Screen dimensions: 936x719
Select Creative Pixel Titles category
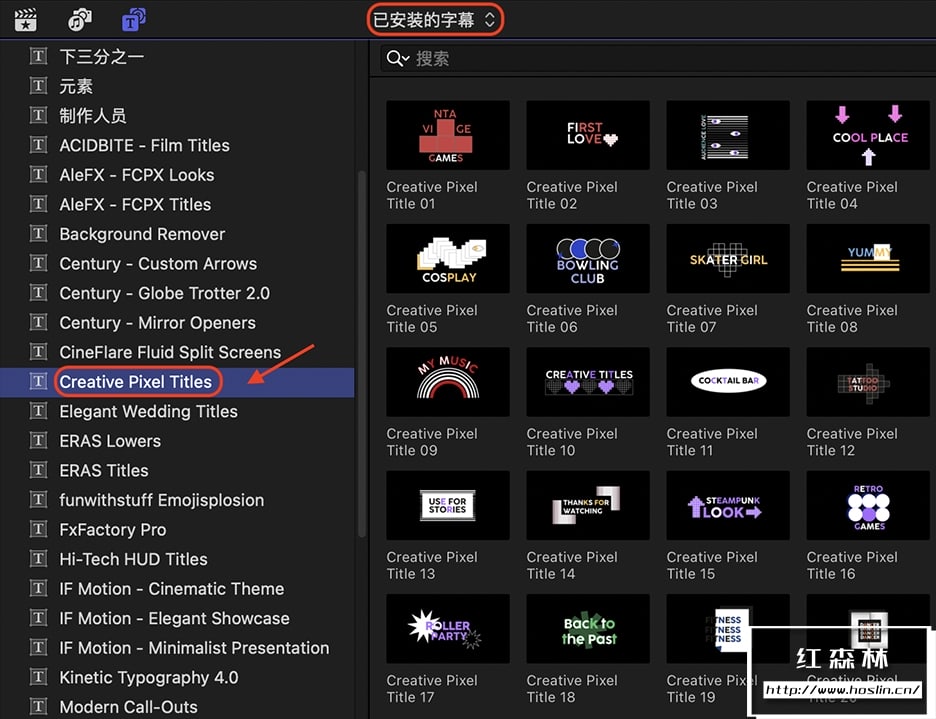coord(177,382)
